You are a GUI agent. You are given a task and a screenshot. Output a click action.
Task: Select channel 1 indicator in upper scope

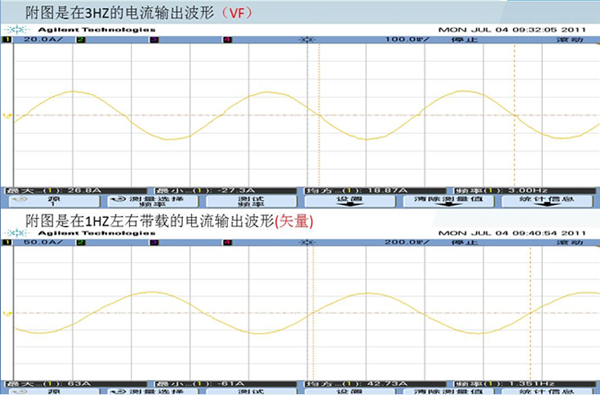(7, 39)
